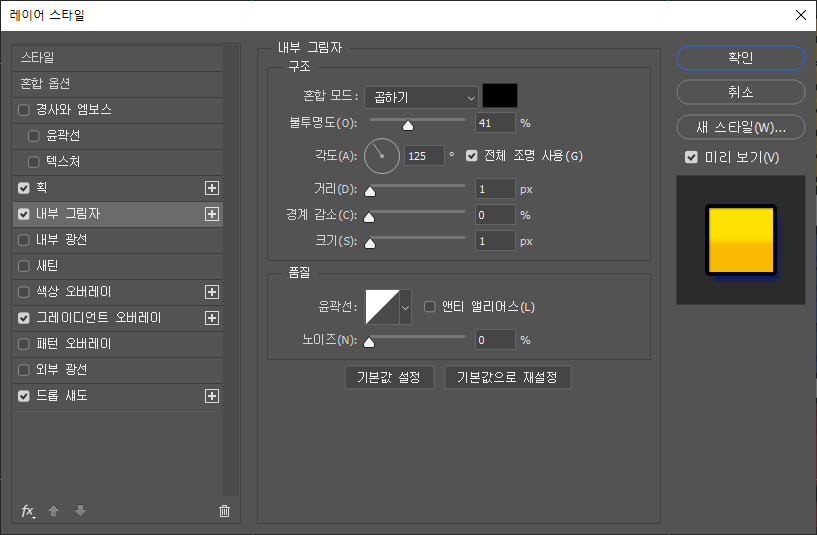Enable the 경사와 엠보스 checkbox
The height and width of the screenshot is (535, 817).
[x=23, y=110]
